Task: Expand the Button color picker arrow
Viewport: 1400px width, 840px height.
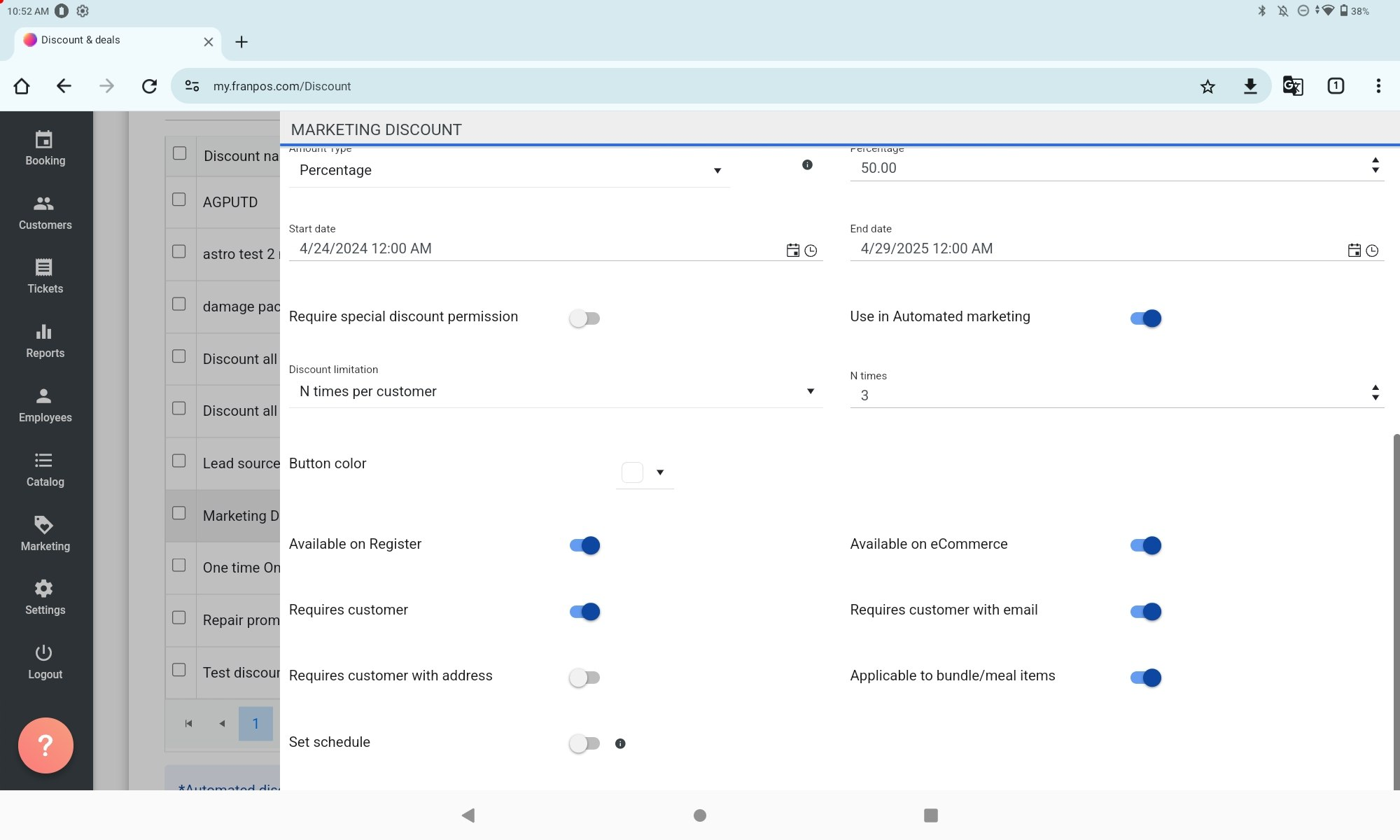Action: [x=660, y=472]
